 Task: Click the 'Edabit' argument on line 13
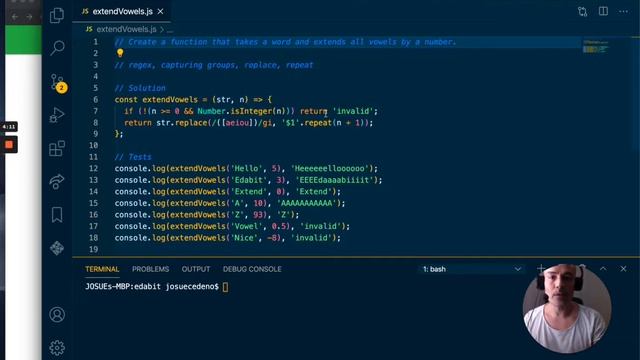(249, 180)
